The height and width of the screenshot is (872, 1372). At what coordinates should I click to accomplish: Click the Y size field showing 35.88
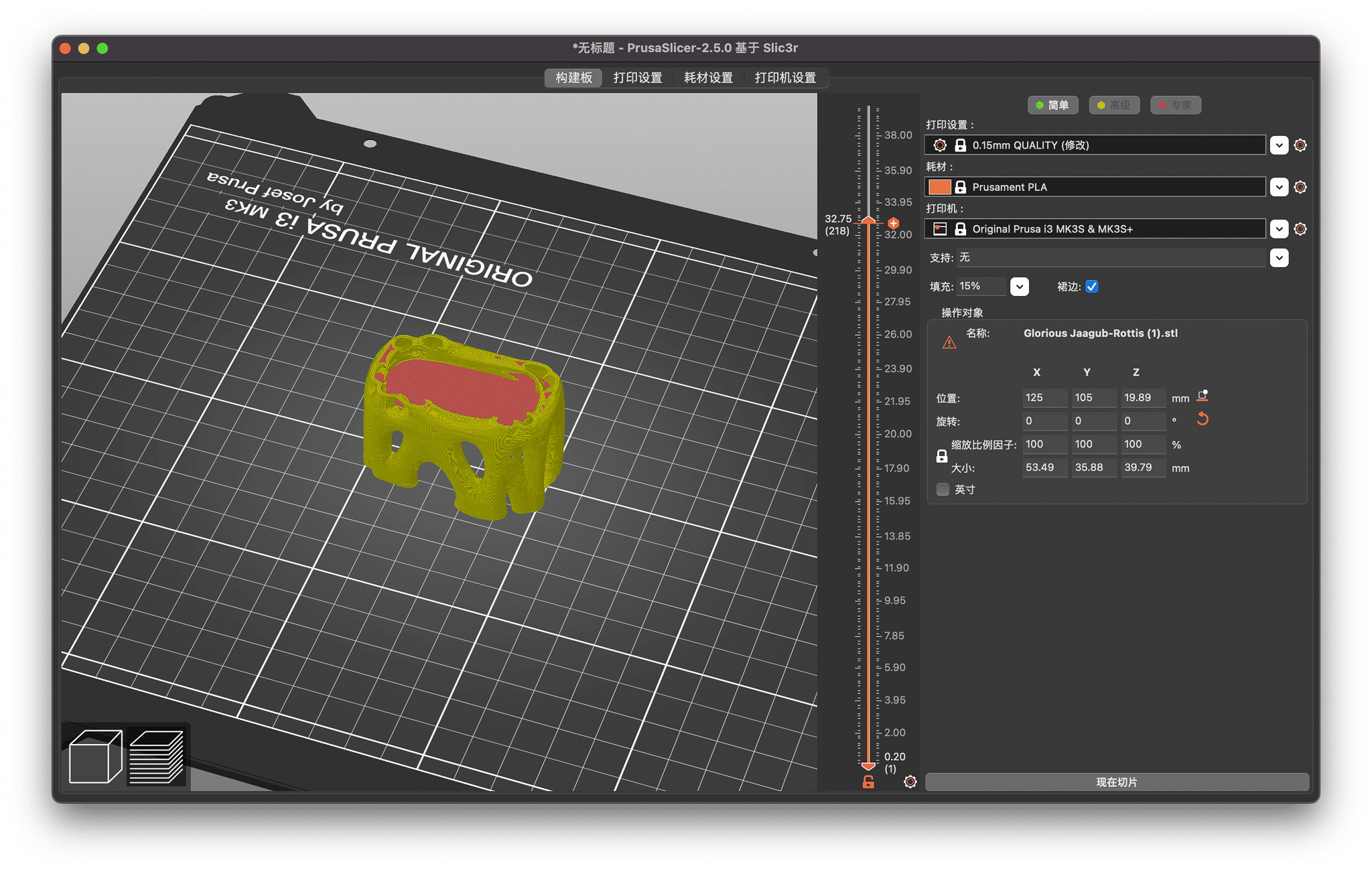coord(1093,467)
